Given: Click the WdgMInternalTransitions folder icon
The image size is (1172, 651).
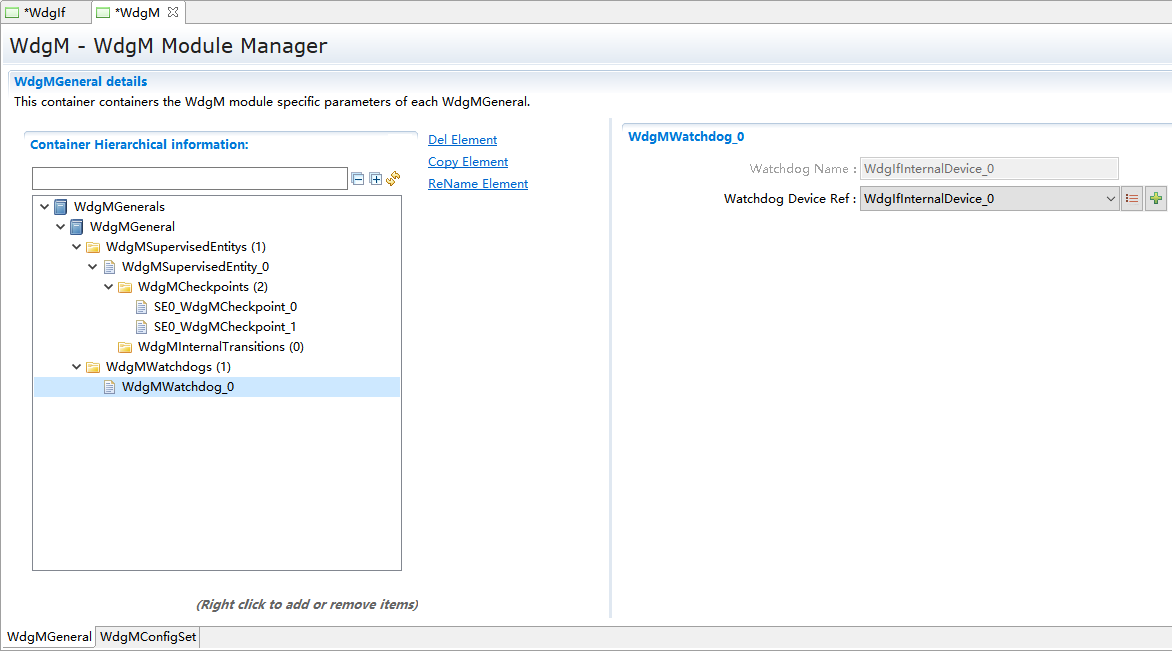Looking at the screenshot, I should pos(125,347).
